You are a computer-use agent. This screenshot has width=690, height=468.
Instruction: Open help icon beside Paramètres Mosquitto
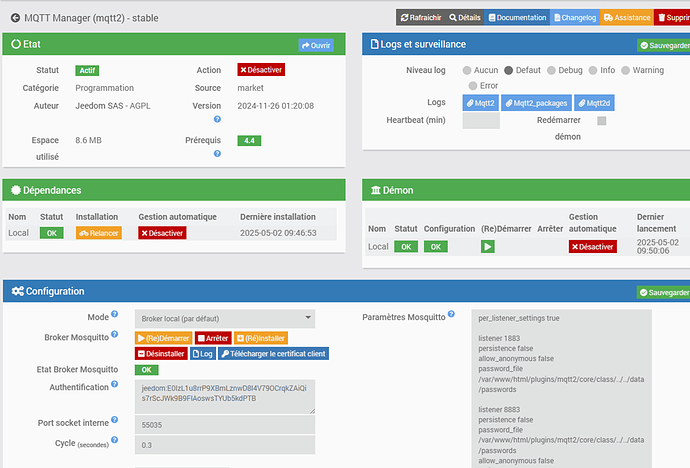(451, 314)
